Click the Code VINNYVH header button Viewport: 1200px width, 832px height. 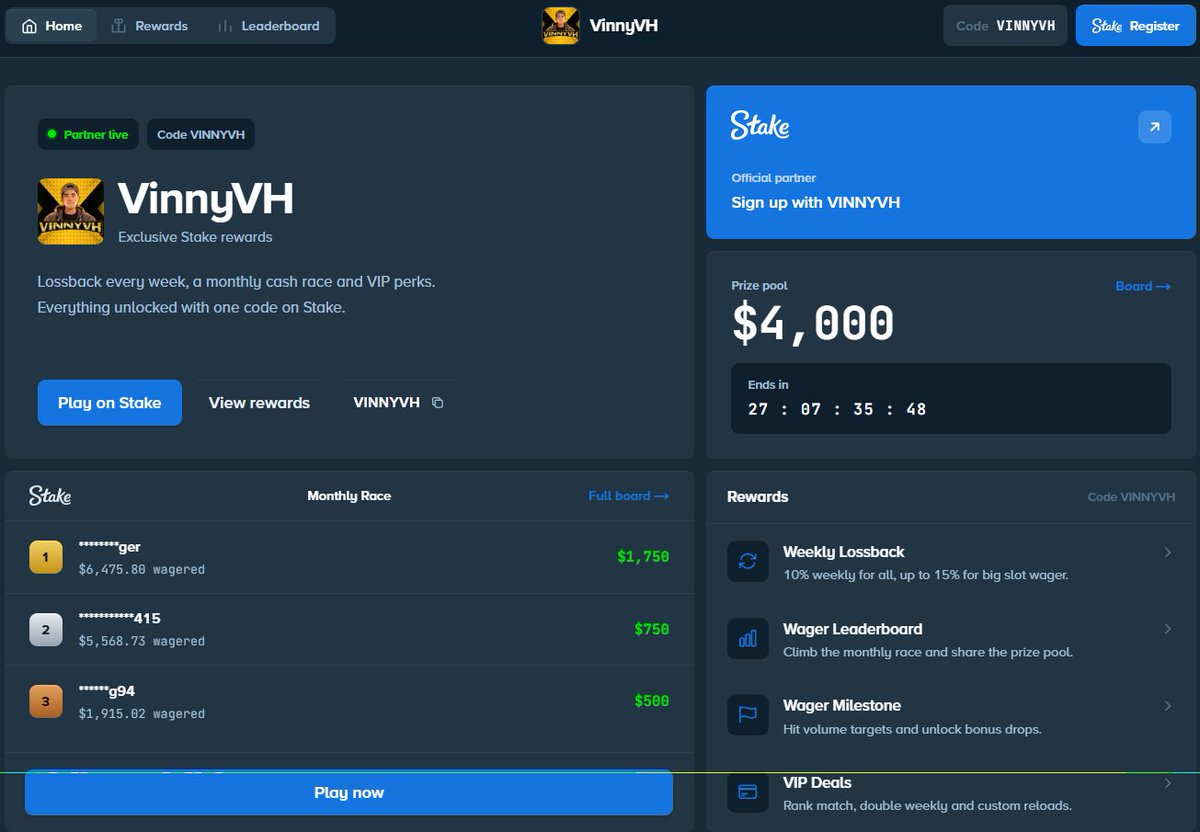pos(1005,26)
